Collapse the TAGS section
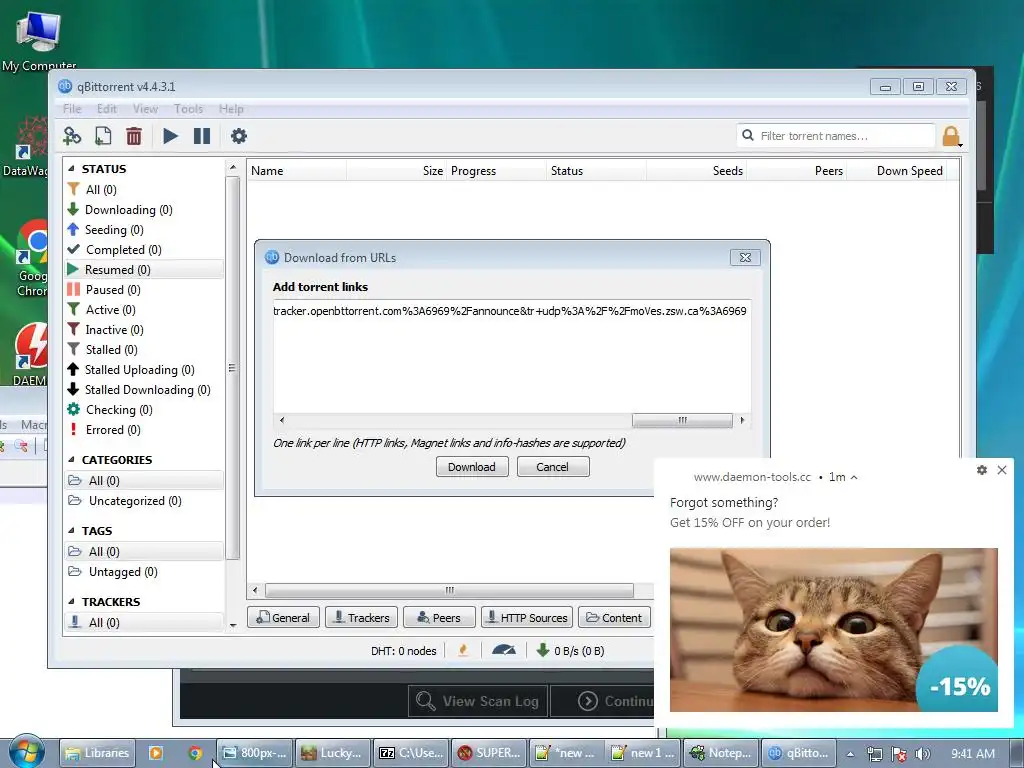Viewport: 1024px width, 768px height. tap(71, 531)
